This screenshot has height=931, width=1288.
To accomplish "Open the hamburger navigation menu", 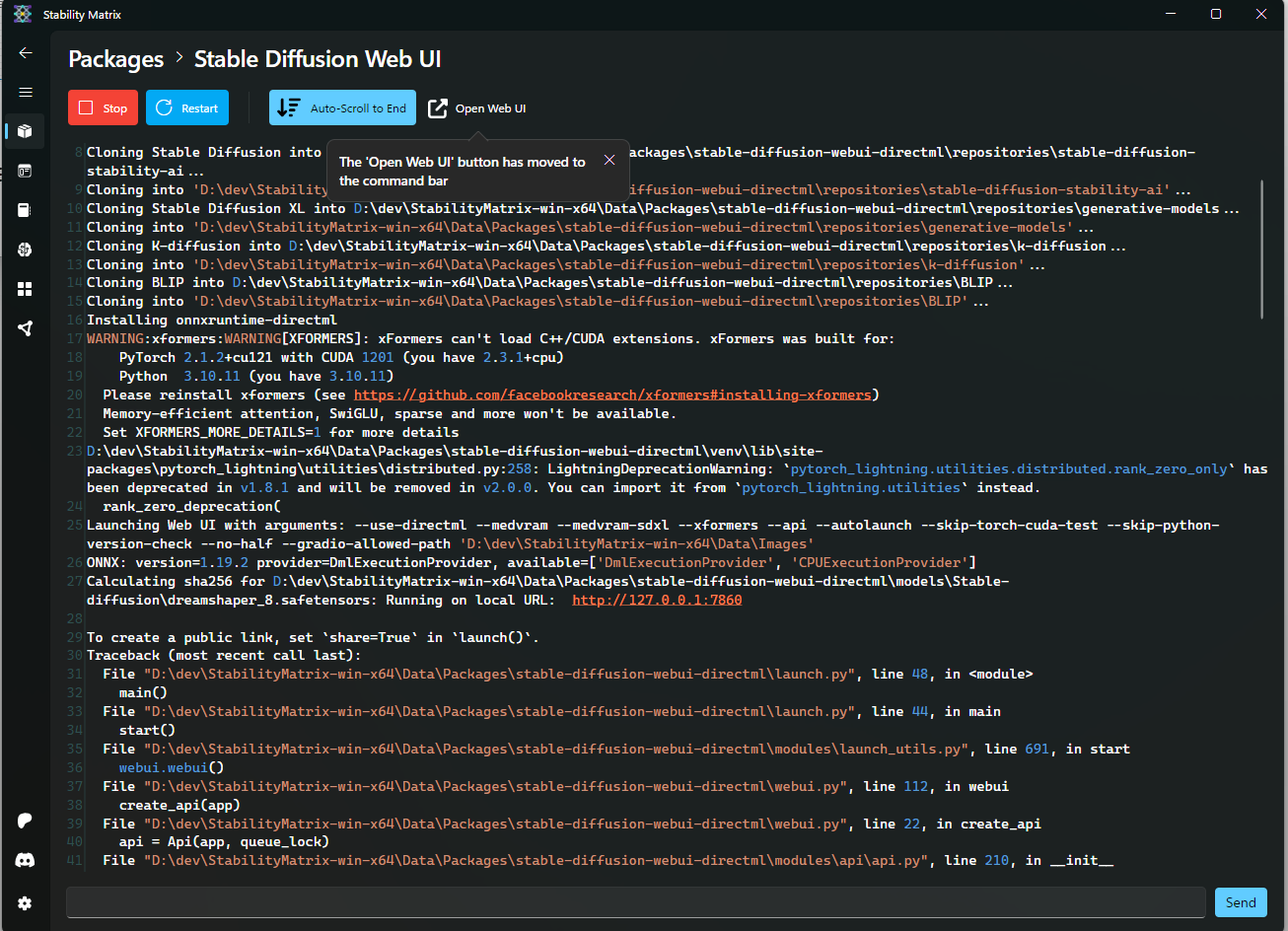I will click(x=26, y=92).
